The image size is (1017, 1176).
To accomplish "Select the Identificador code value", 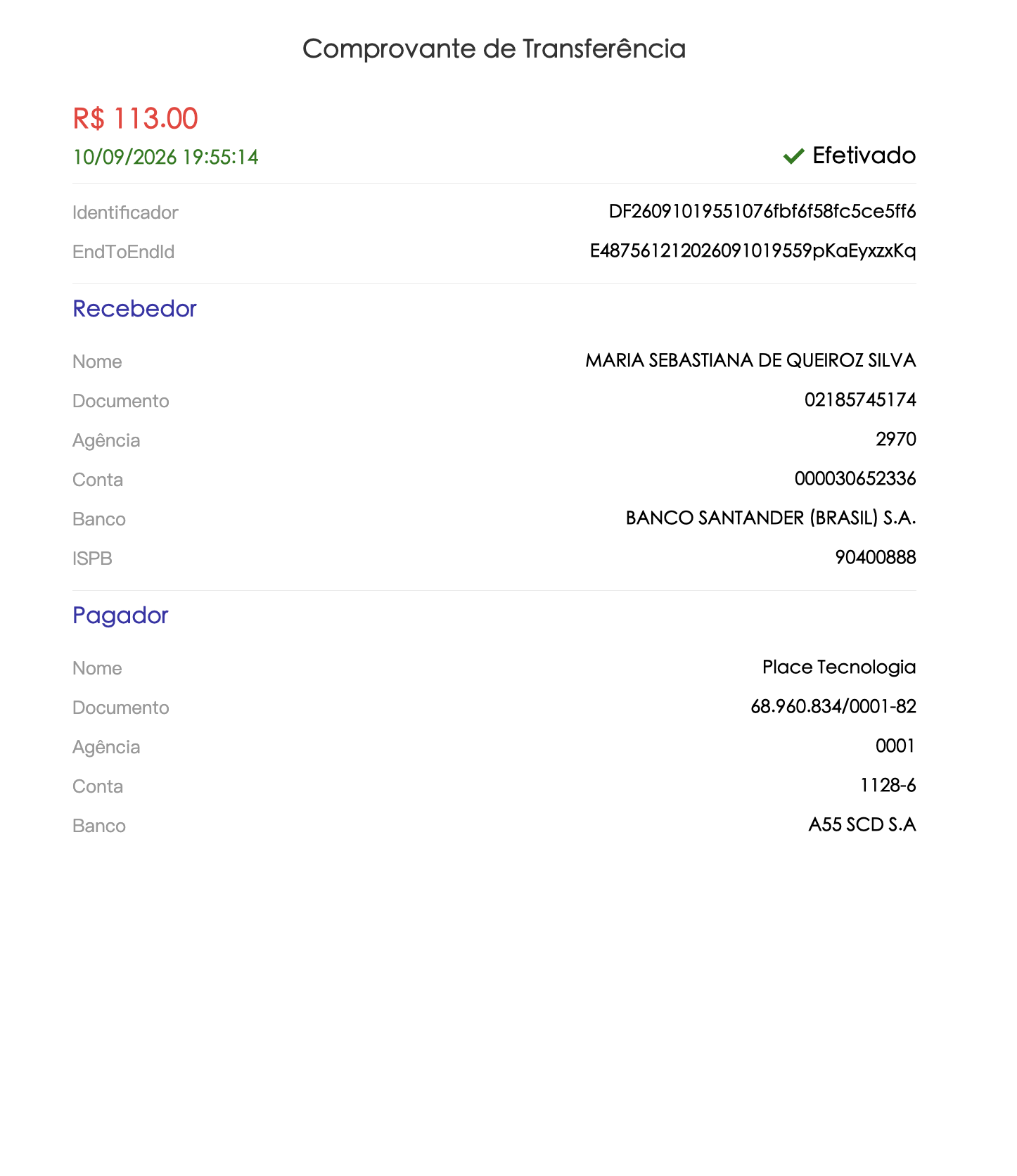I will pyautogui.click(x=762, y=212).
